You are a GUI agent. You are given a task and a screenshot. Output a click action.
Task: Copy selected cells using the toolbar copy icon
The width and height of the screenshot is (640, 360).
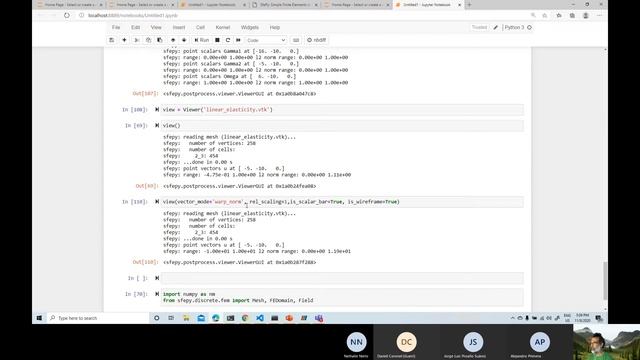point(148,40)
